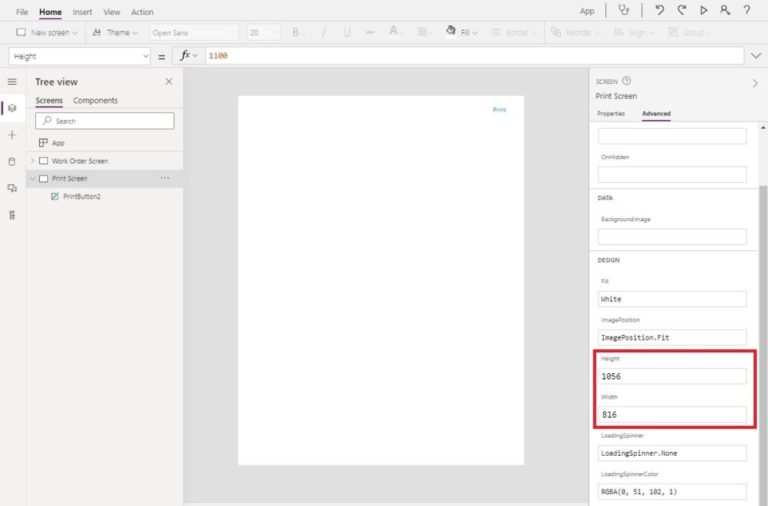Screen dimensions: 768x506
Task: Open the Insert menu
Action: [x=82, y=12]
